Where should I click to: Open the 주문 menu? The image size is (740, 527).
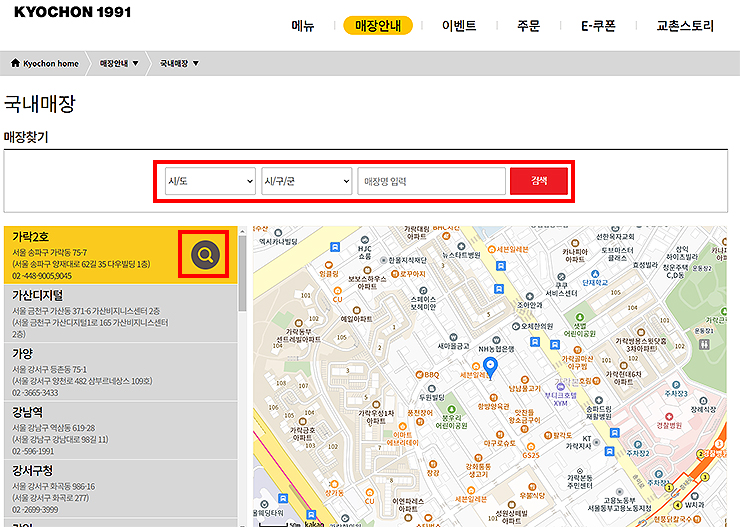point(528,25)
